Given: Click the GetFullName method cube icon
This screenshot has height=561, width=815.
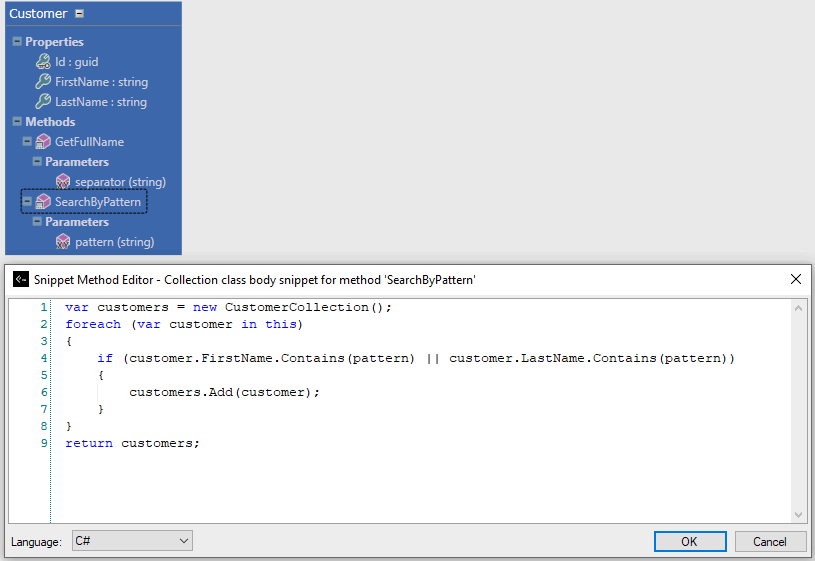Looking at the screenshot, I should (x=43, y=142).
